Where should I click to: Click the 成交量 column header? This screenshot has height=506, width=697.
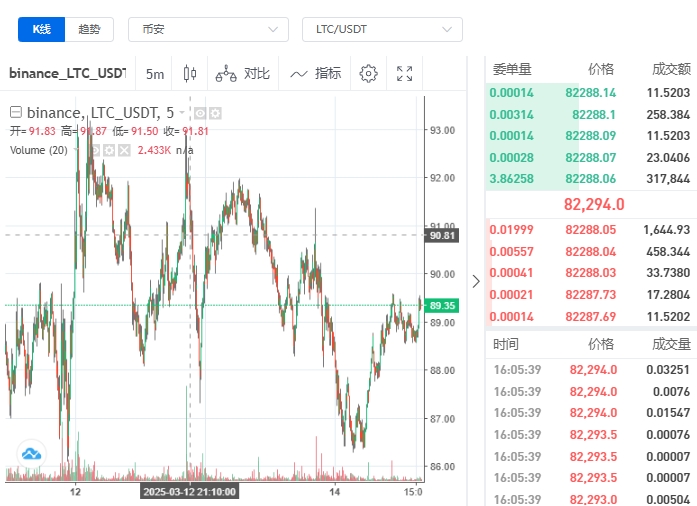(671, 344)
